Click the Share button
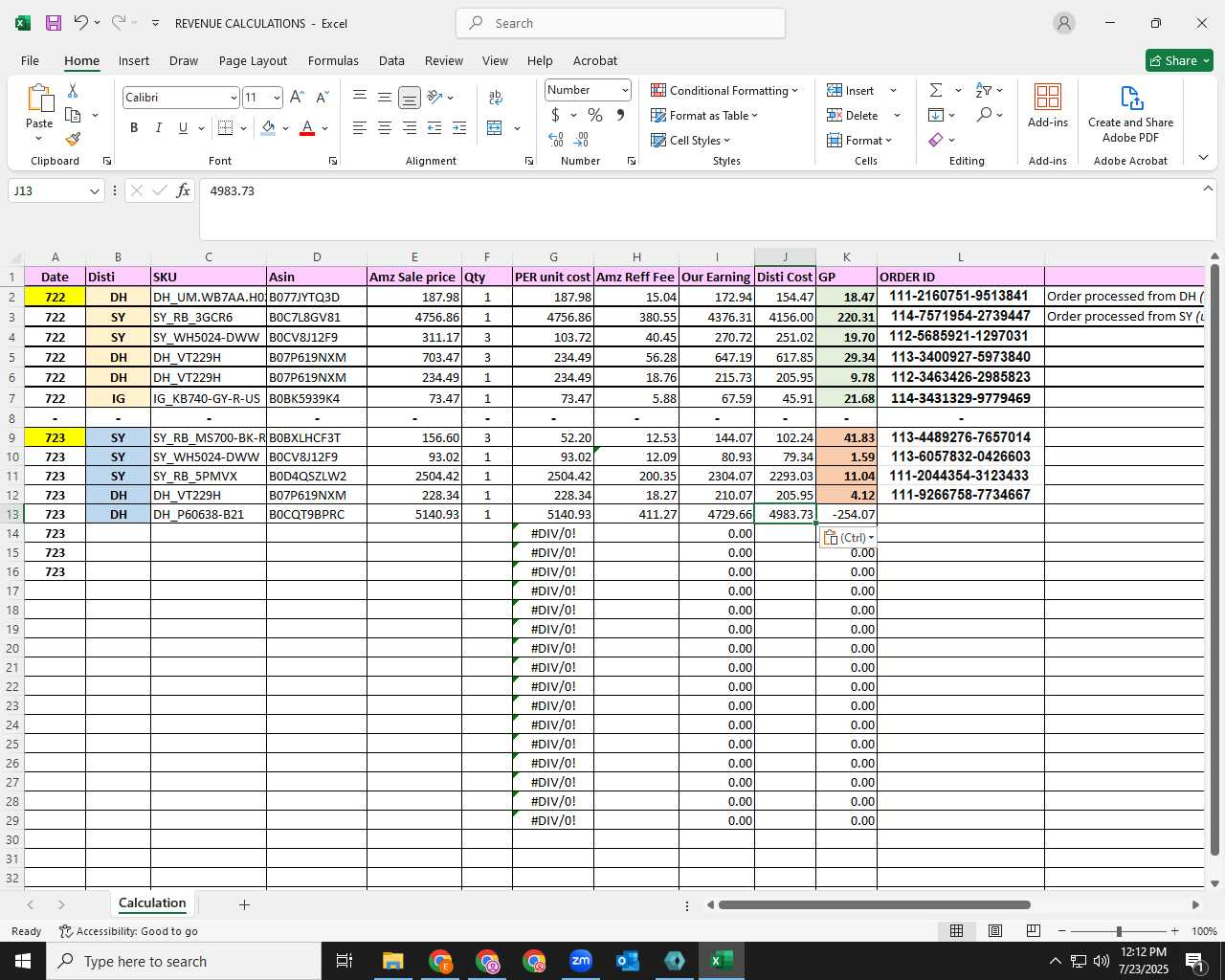The width and height of the screenshot is (1225, 980). pos(1179,60)
